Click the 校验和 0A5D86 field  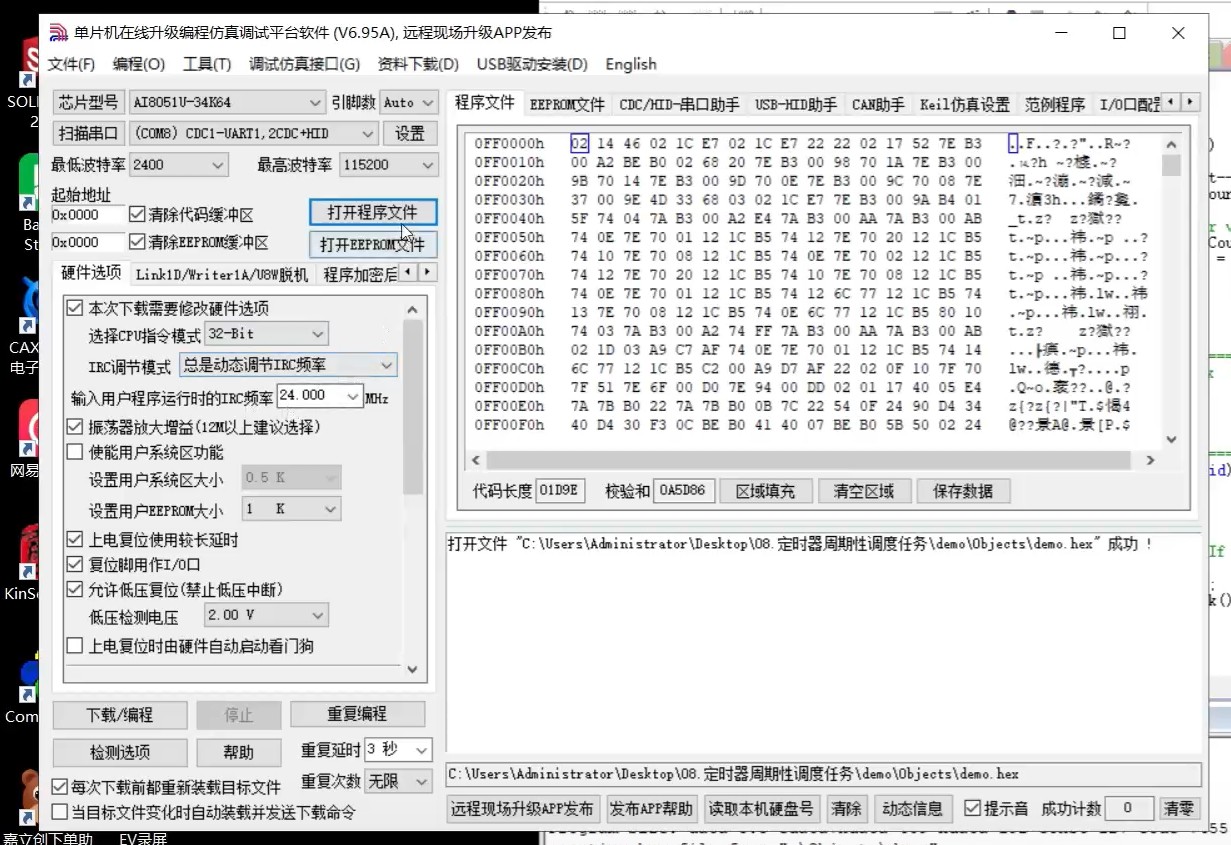pos(682,491)
